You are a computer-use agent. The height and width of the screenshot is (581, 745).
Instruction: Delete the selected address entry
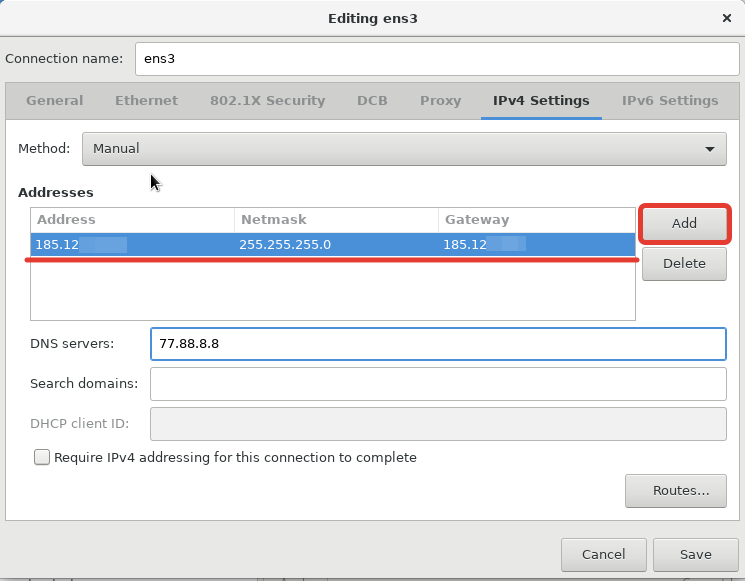684,264
